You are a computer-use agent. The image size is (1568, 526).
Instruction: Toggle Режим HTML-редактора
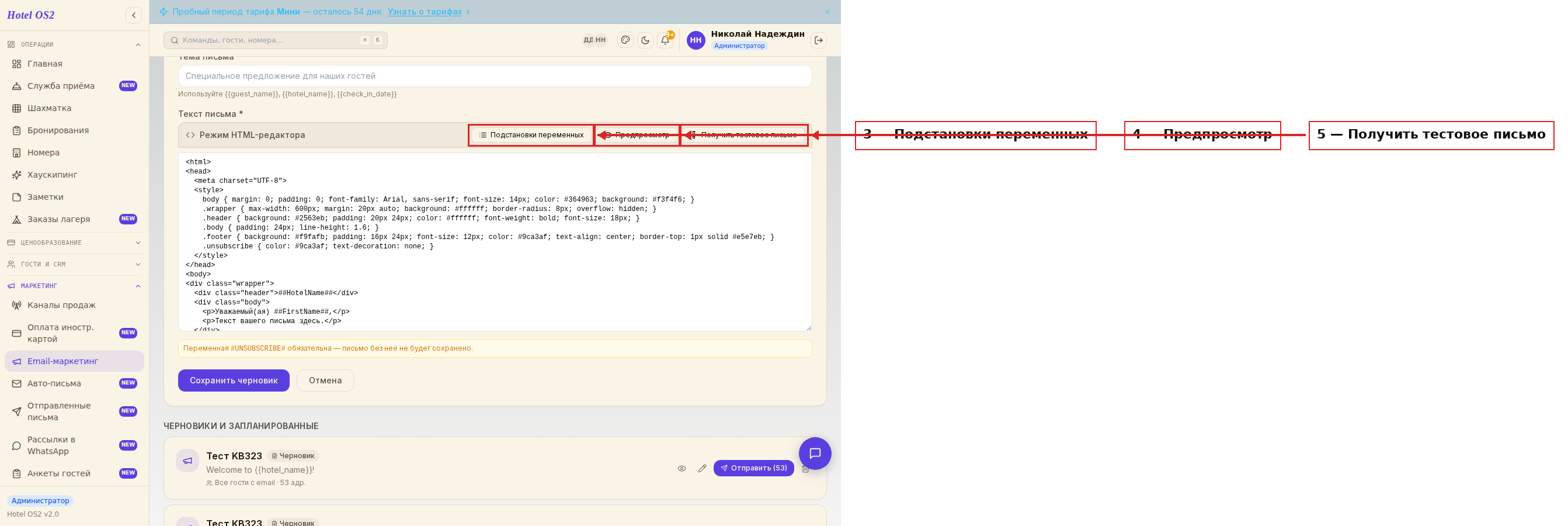[245, 136]
